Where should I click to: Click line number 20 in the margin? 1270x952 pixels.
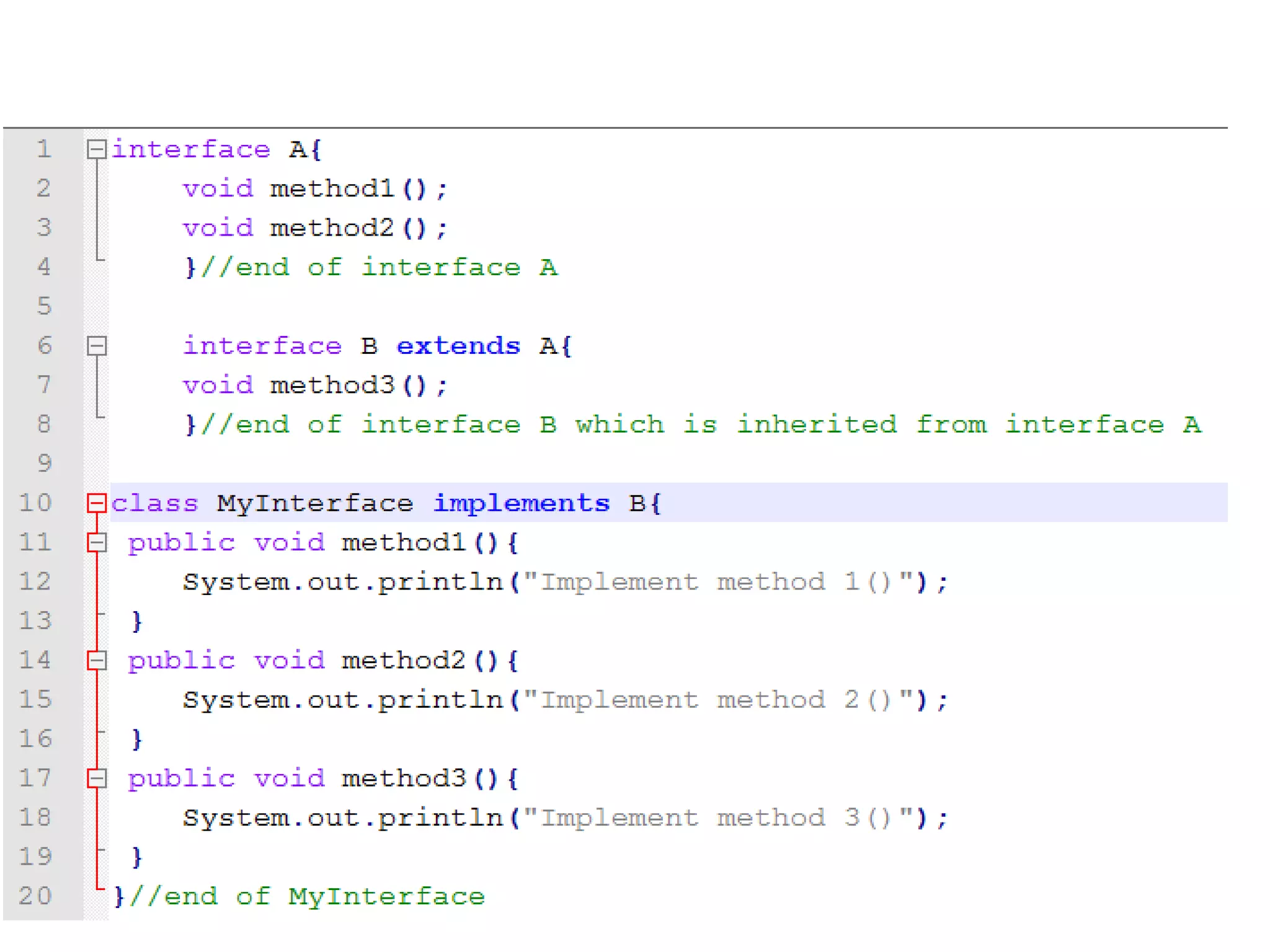coord(35,896)
